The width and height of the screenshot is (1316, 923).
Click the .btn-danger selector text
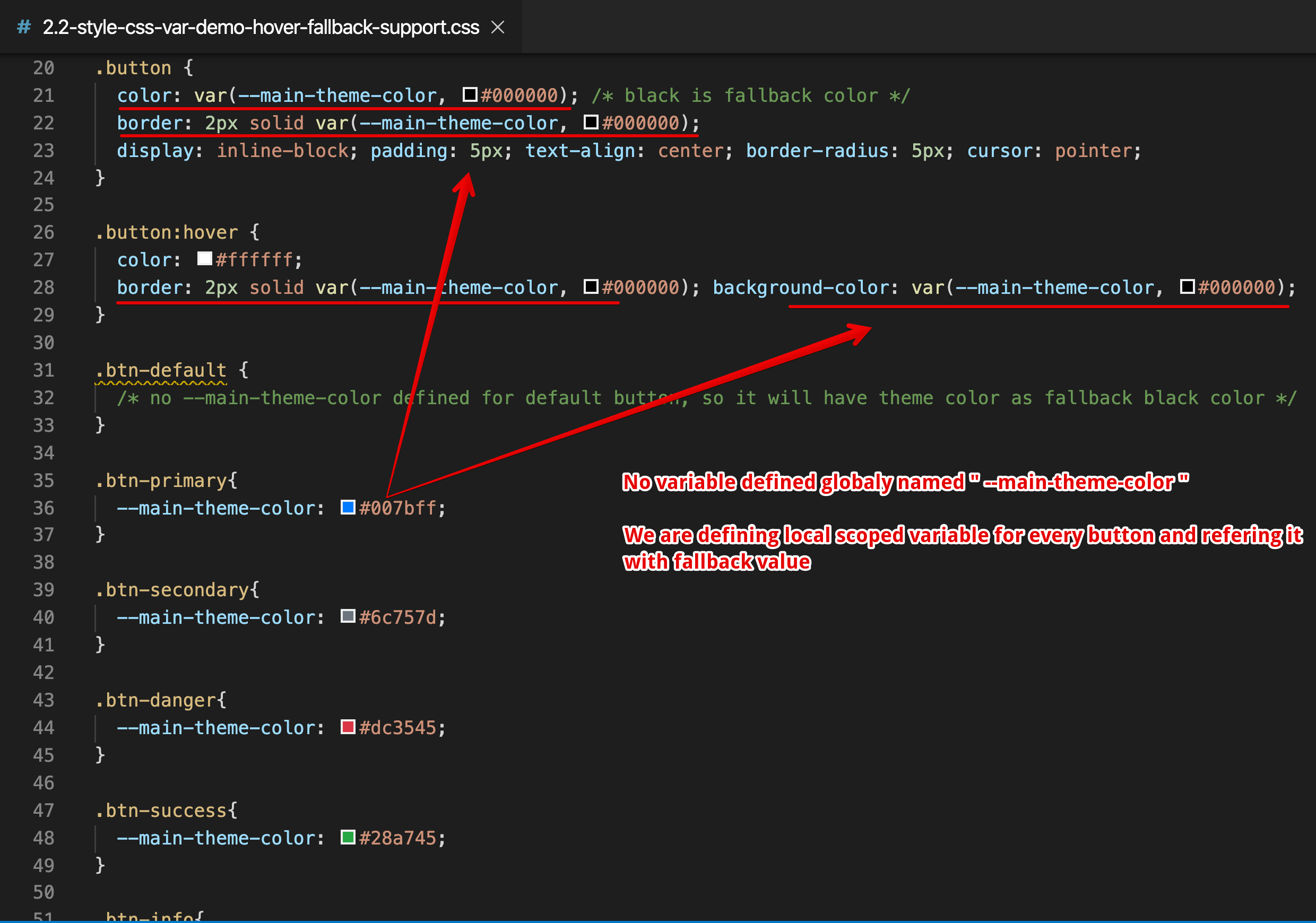[x=156, y=700]
